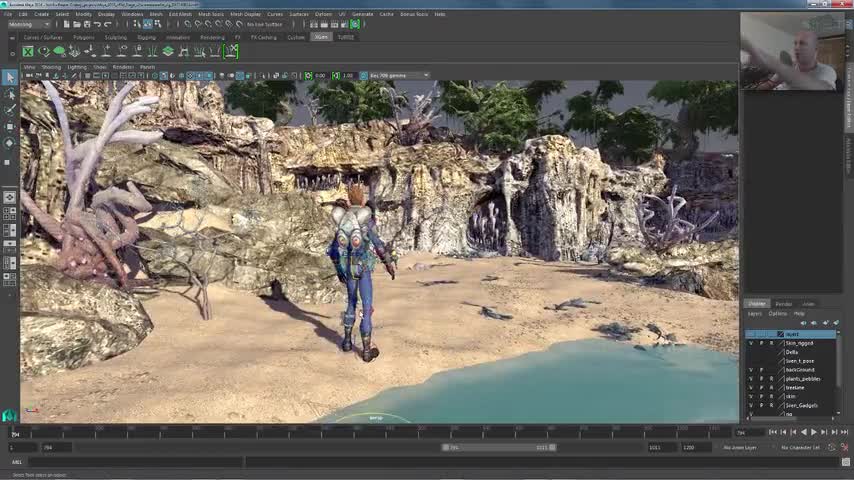This screenshot has width=854, height=480.
Task: Open the Modeling menu set dropdown
Action: click(28, 24)
